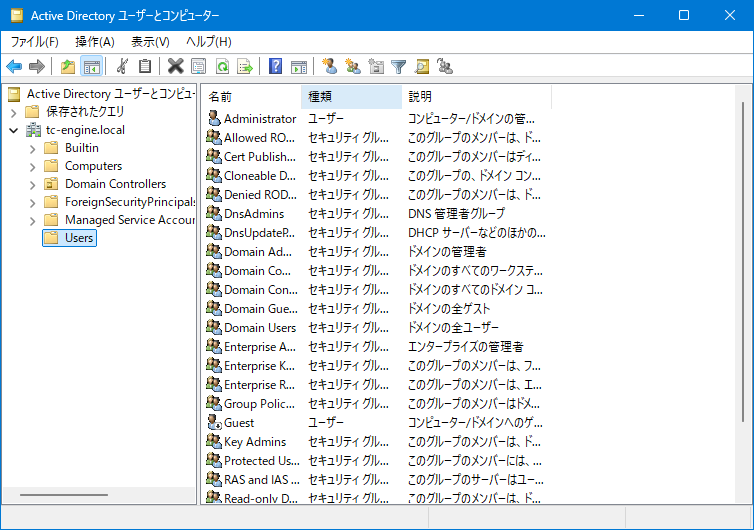
Task: Select the Allowed RO... group
Action: (x=259, y=138)
